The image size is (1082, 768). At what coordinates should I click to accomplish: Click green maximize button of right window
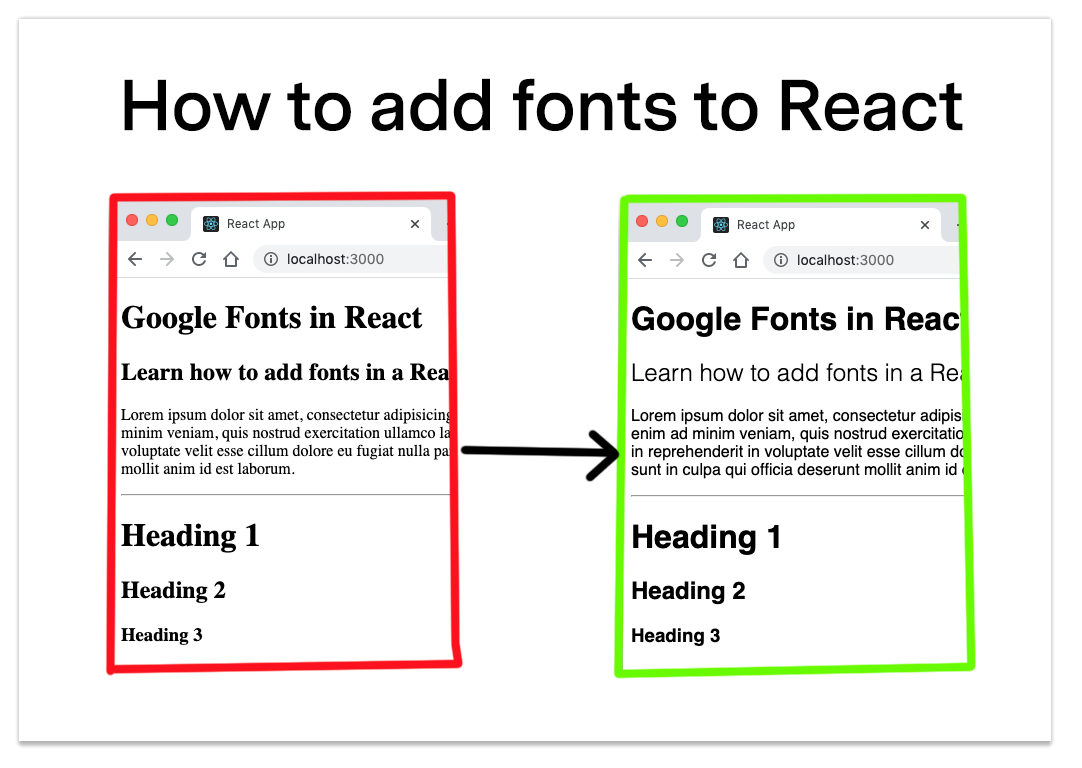coord(682,221)
